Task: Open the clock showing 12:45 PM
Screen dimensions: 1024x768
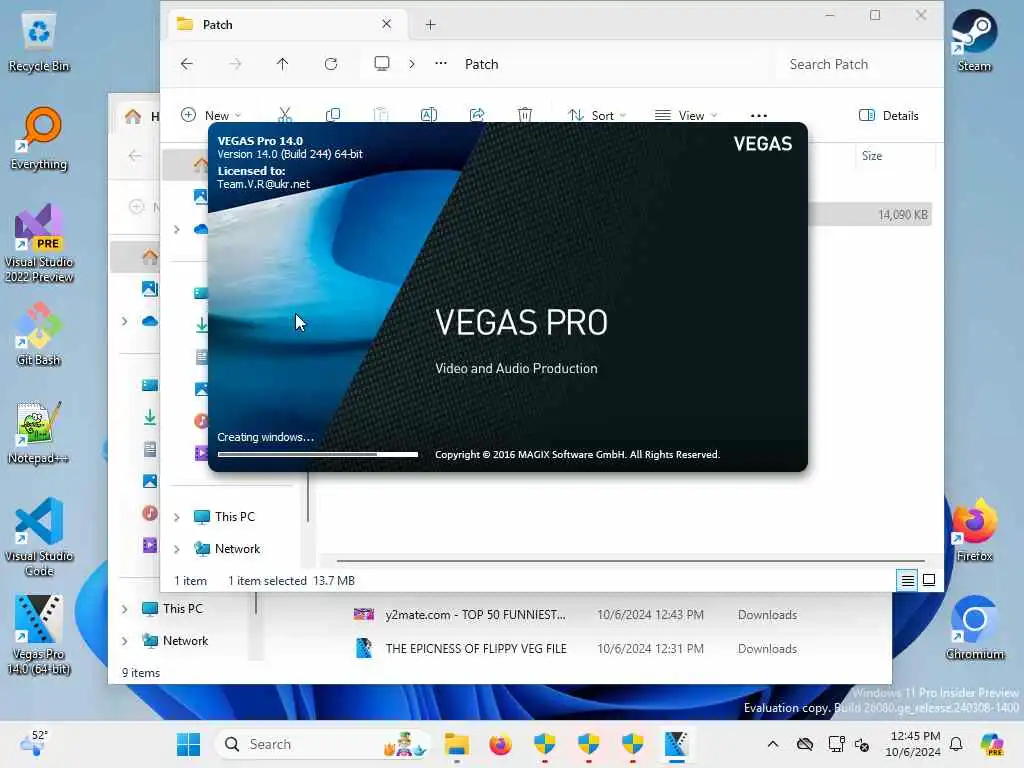Action: click(912, 744)
